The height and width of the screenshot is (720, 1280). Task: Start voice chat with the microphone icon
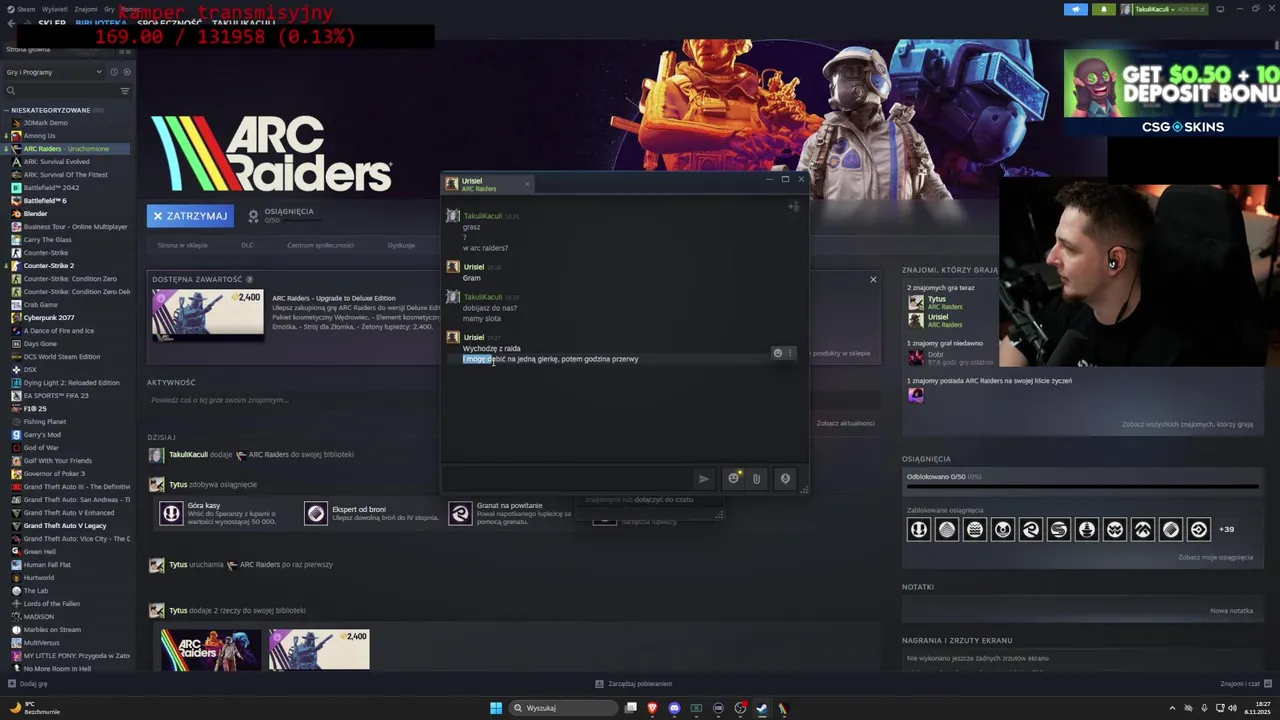click(x=785, y=479)
